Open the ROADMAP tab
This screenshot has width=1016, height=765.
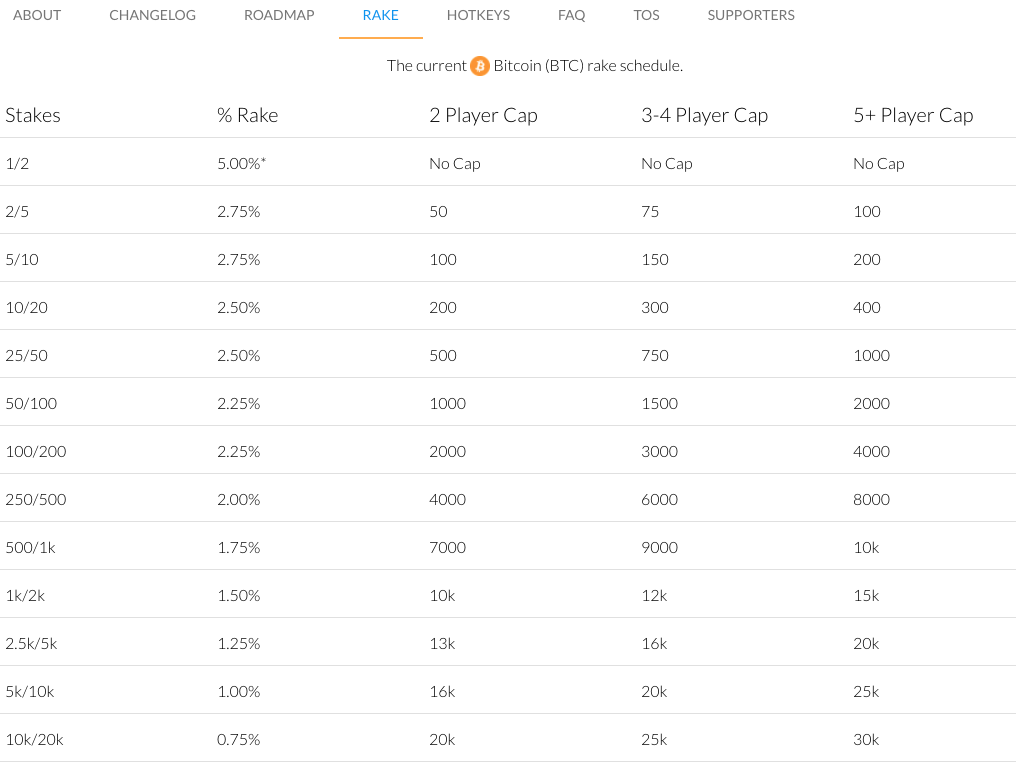[279, 16]
